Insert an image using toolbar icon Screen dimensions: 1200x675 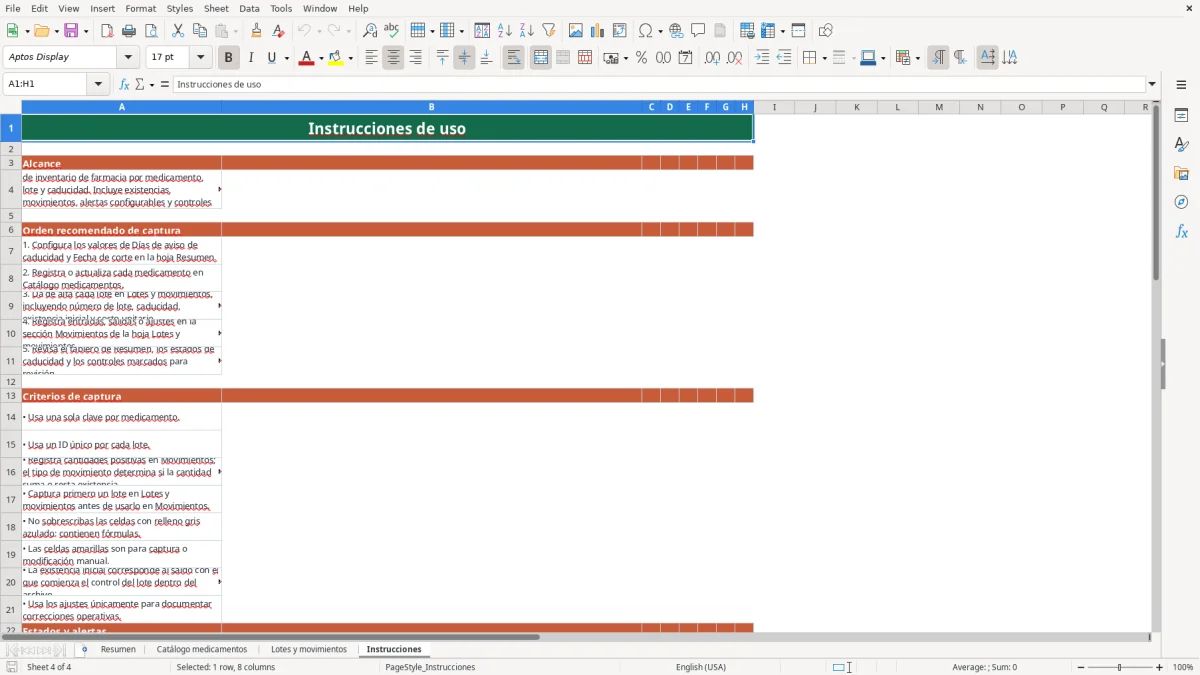(x=576, y=31)
